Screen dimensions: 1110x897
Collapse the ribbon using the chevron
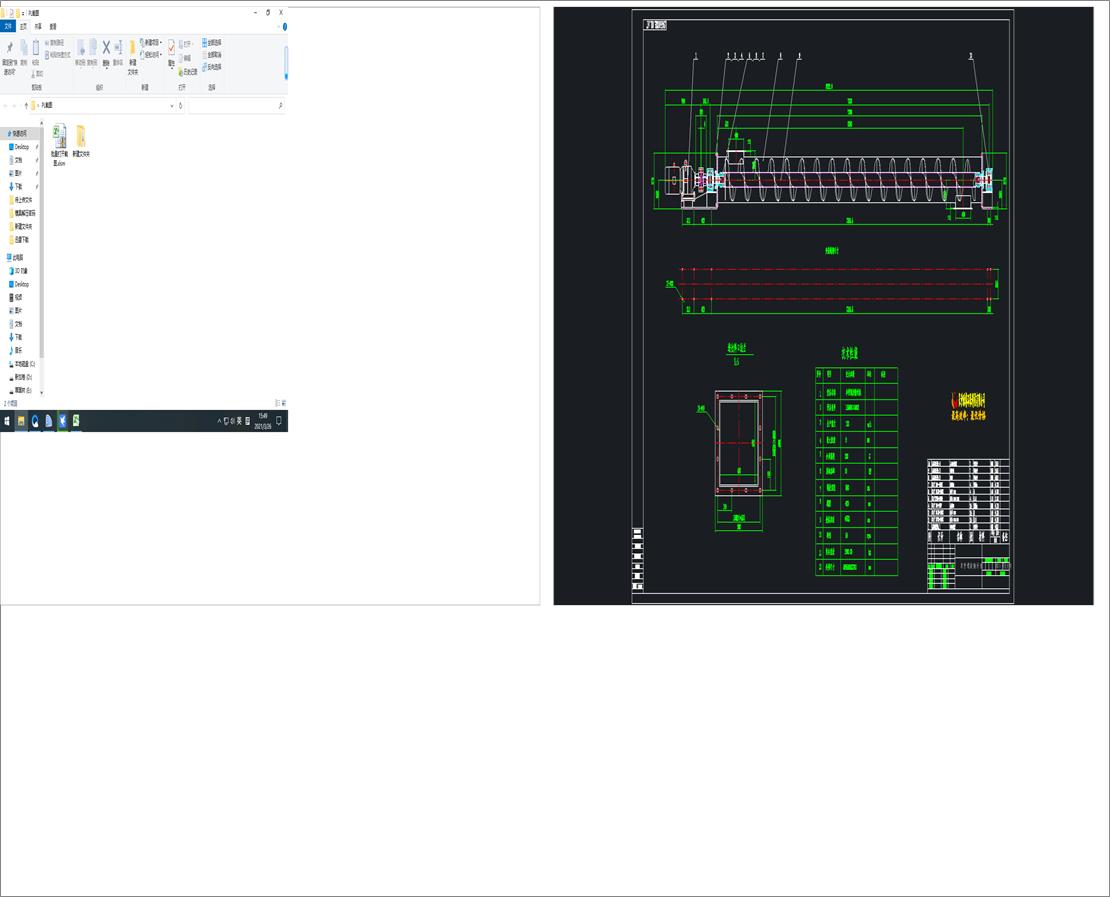tap(278, 26)
